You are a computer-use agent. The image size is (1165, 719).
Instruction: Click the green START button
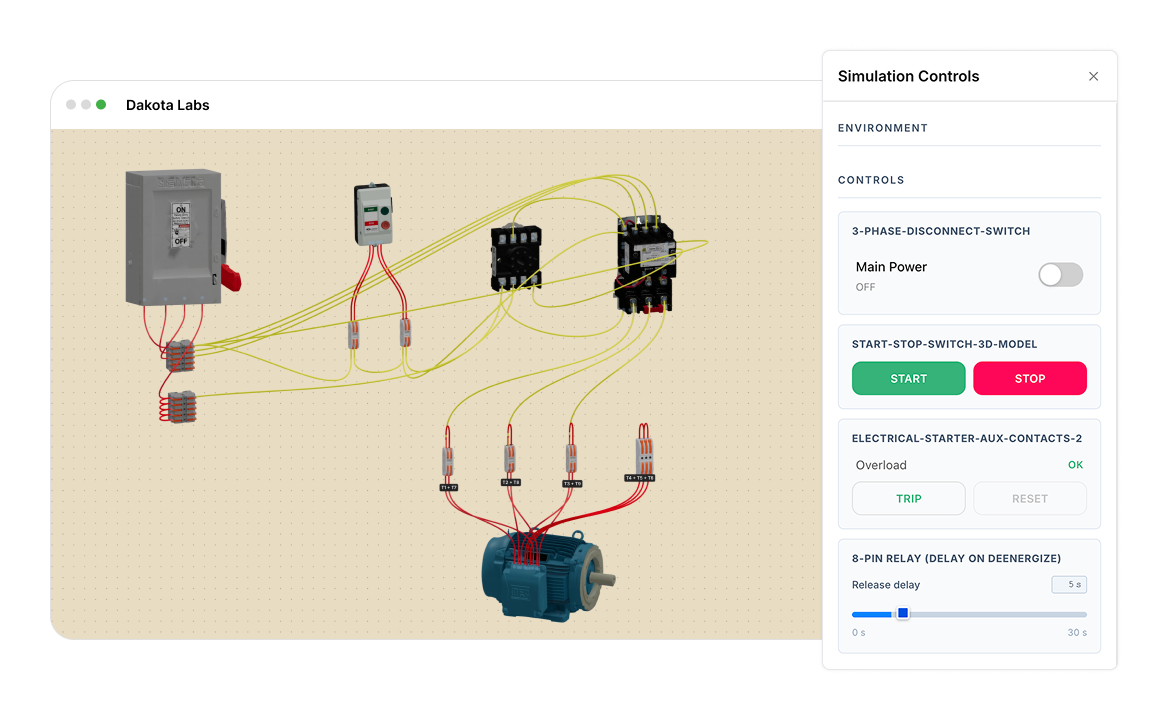[908, 378]
